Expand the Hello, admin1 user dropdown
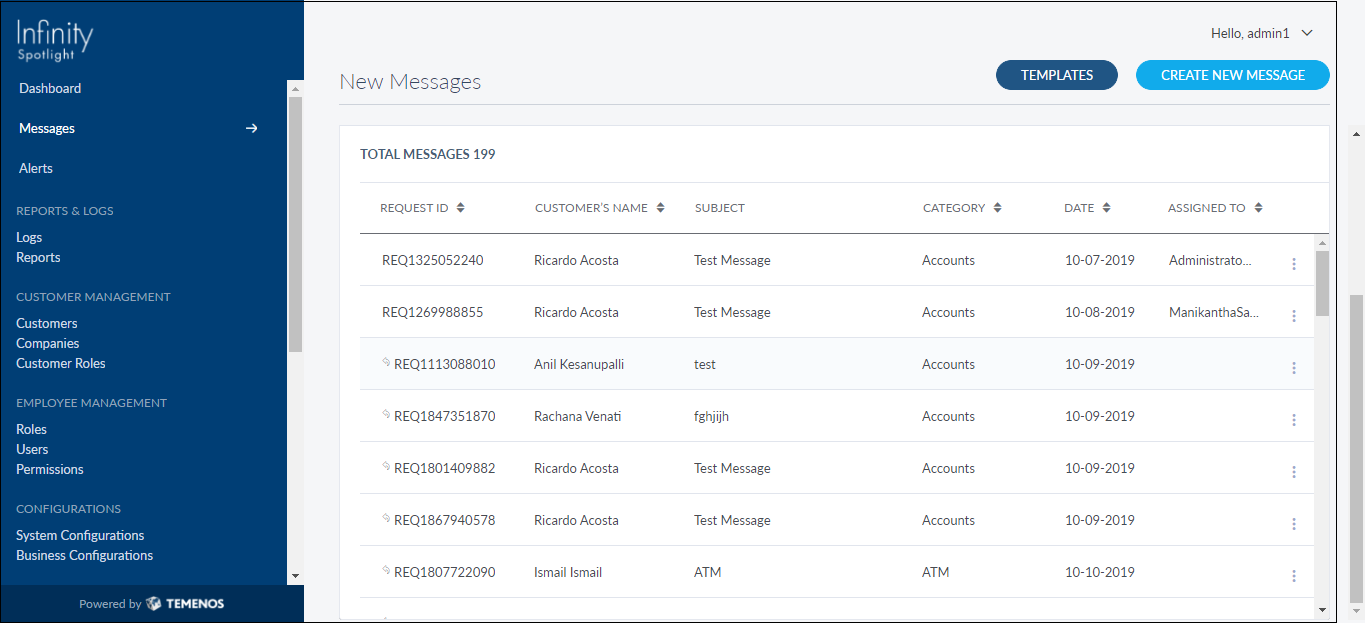Screen dimensions: 1368x623 [1307, 33]
